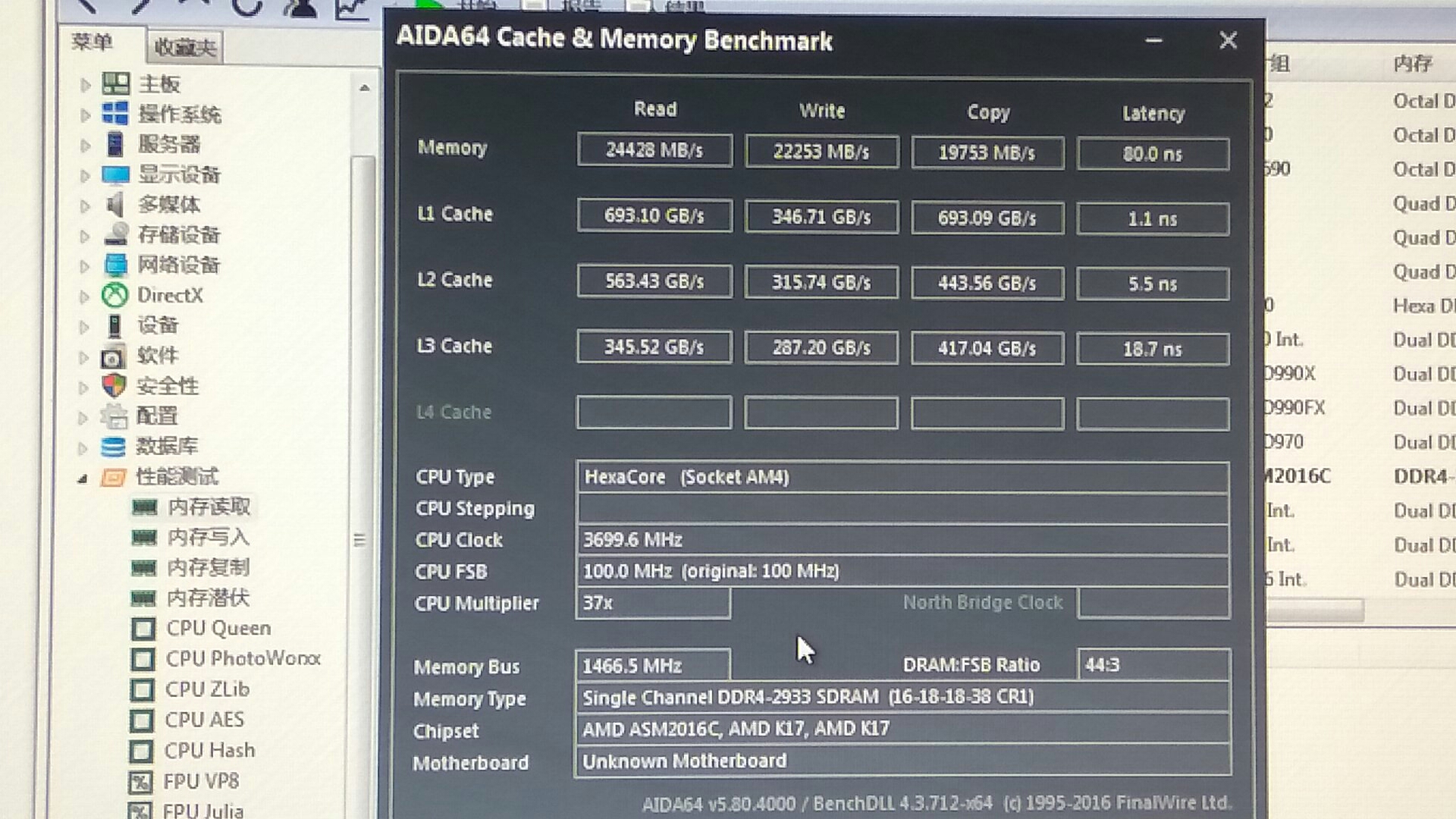Click the tree panel scroll-up arrow
Viewport: 1456px width, 819px height.
pos(365,88)
